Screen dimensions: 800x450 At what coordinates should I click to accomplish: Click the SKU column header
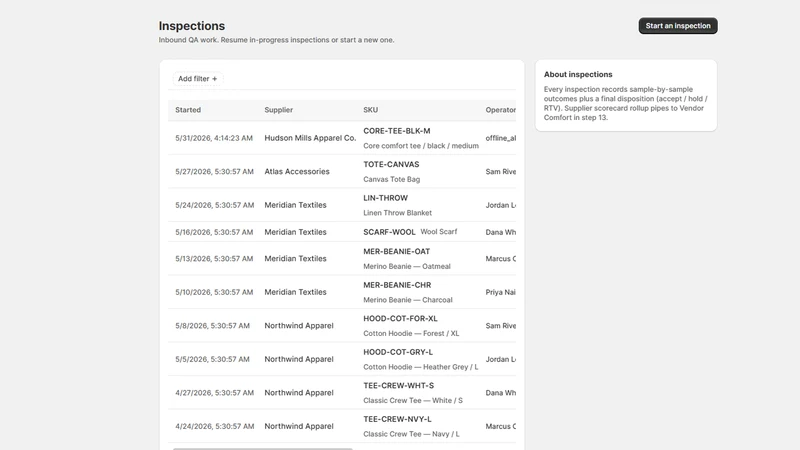370,110
